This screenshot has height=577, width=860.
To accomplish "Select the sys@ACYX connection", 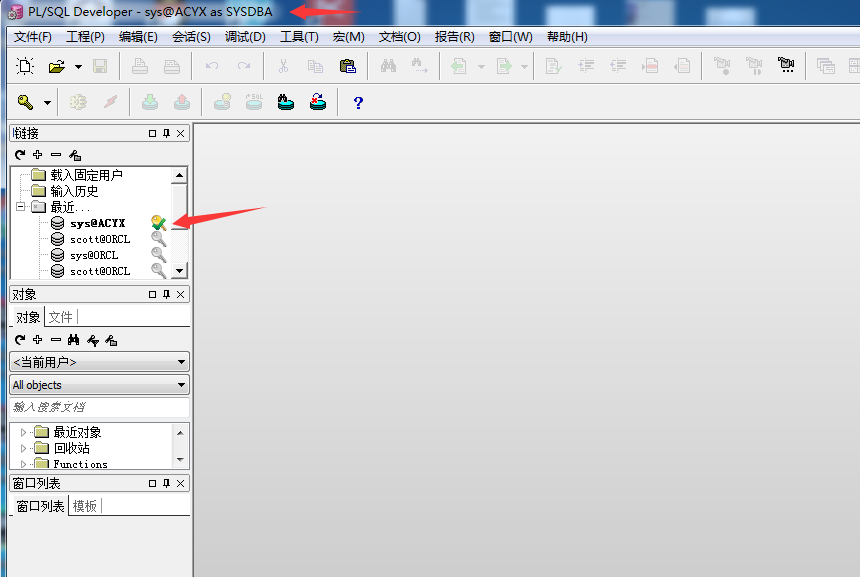I will point(97,223).
